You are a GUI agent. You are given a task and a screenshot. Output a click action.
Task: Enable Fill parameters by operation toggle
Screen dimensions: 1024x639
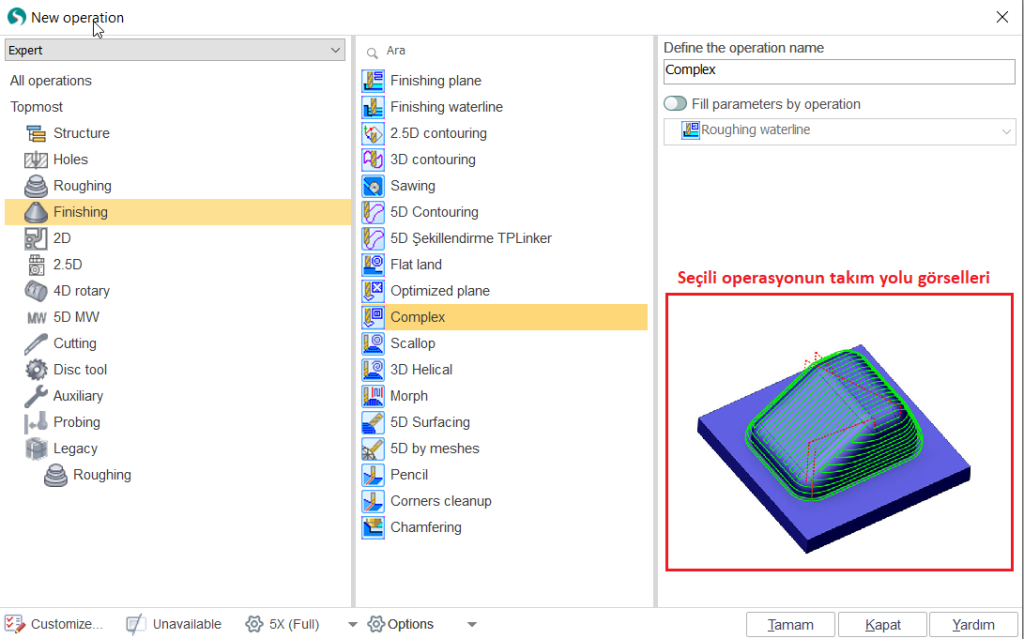pyautogui.click(x=675, y=104)
